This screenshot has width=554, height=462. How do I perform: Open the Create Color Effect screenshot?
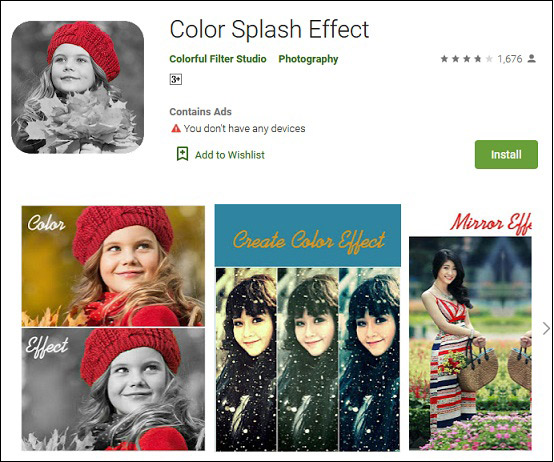(308, 327)
